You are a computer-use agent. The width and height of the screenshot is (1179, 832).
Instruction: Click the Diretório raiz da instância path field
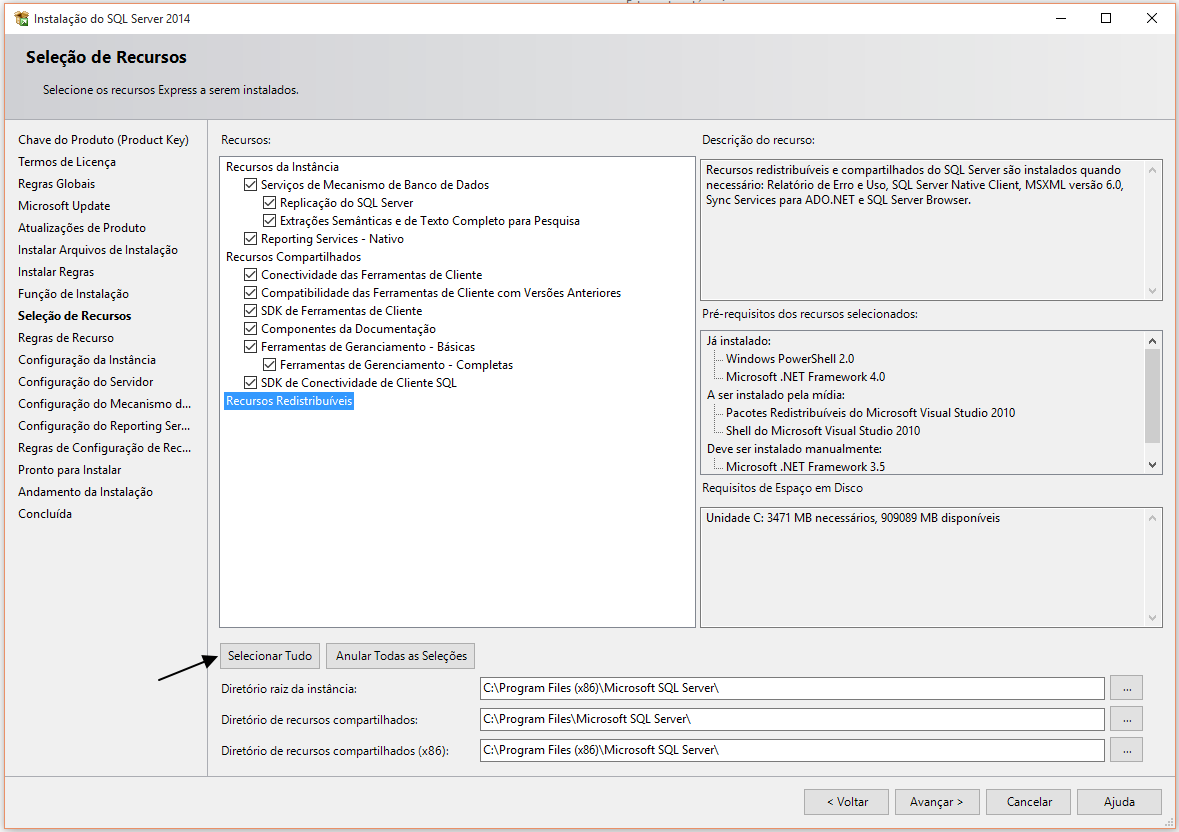(x=792, y=688)
